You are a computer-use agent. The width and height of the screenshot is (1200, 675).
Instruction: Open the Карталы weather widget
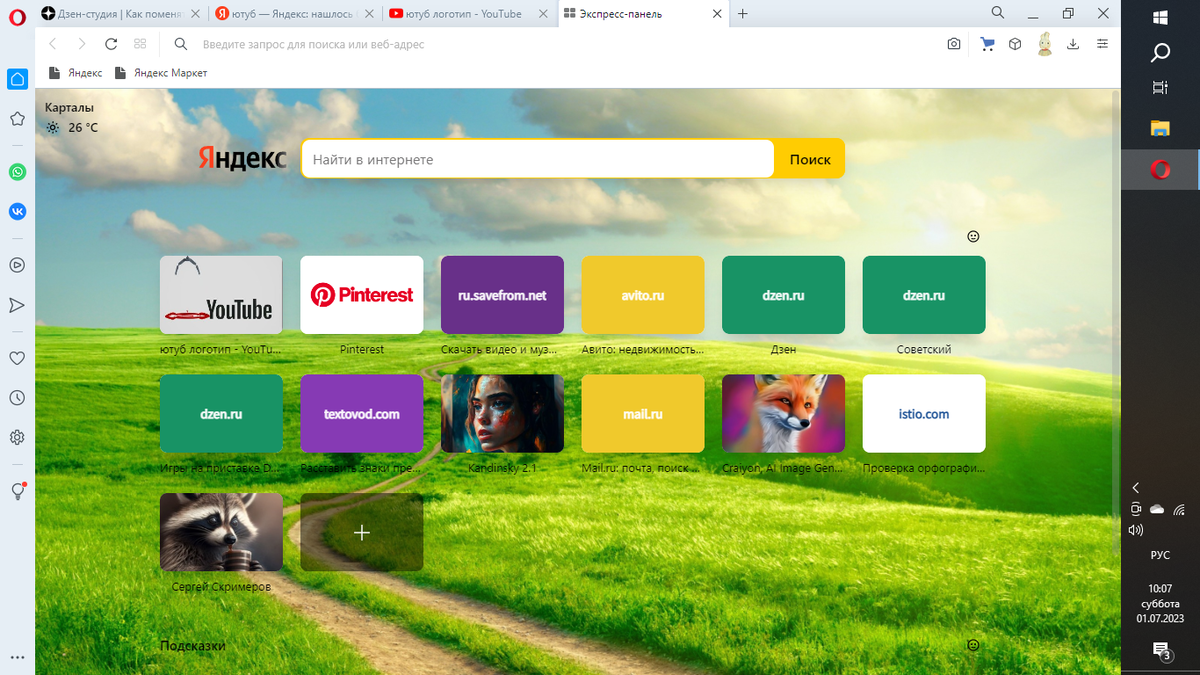pos(71,117)
